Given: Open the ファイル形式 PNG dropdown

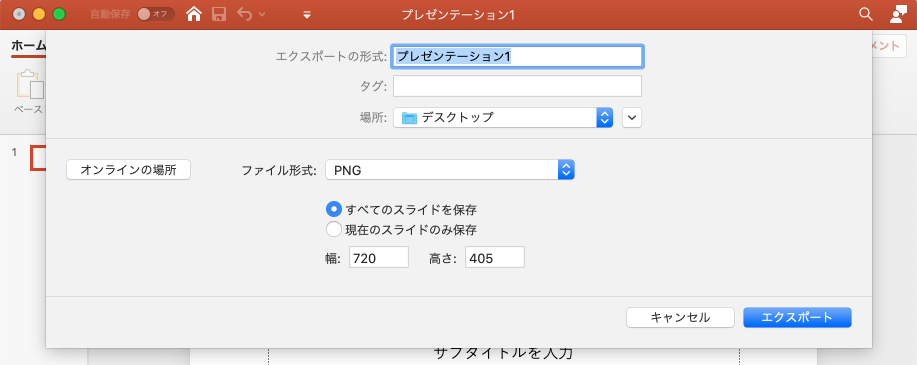Looking at the screenshot, I should [450, 170].
